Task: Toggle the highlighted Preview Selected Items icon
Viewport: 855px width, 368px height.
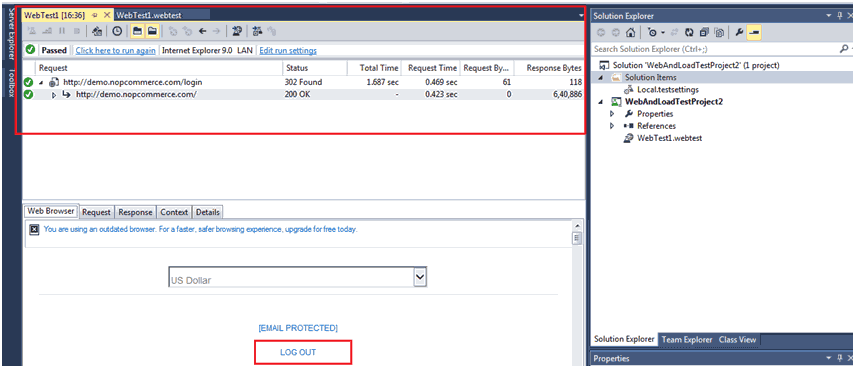Action: click(754, 33)
